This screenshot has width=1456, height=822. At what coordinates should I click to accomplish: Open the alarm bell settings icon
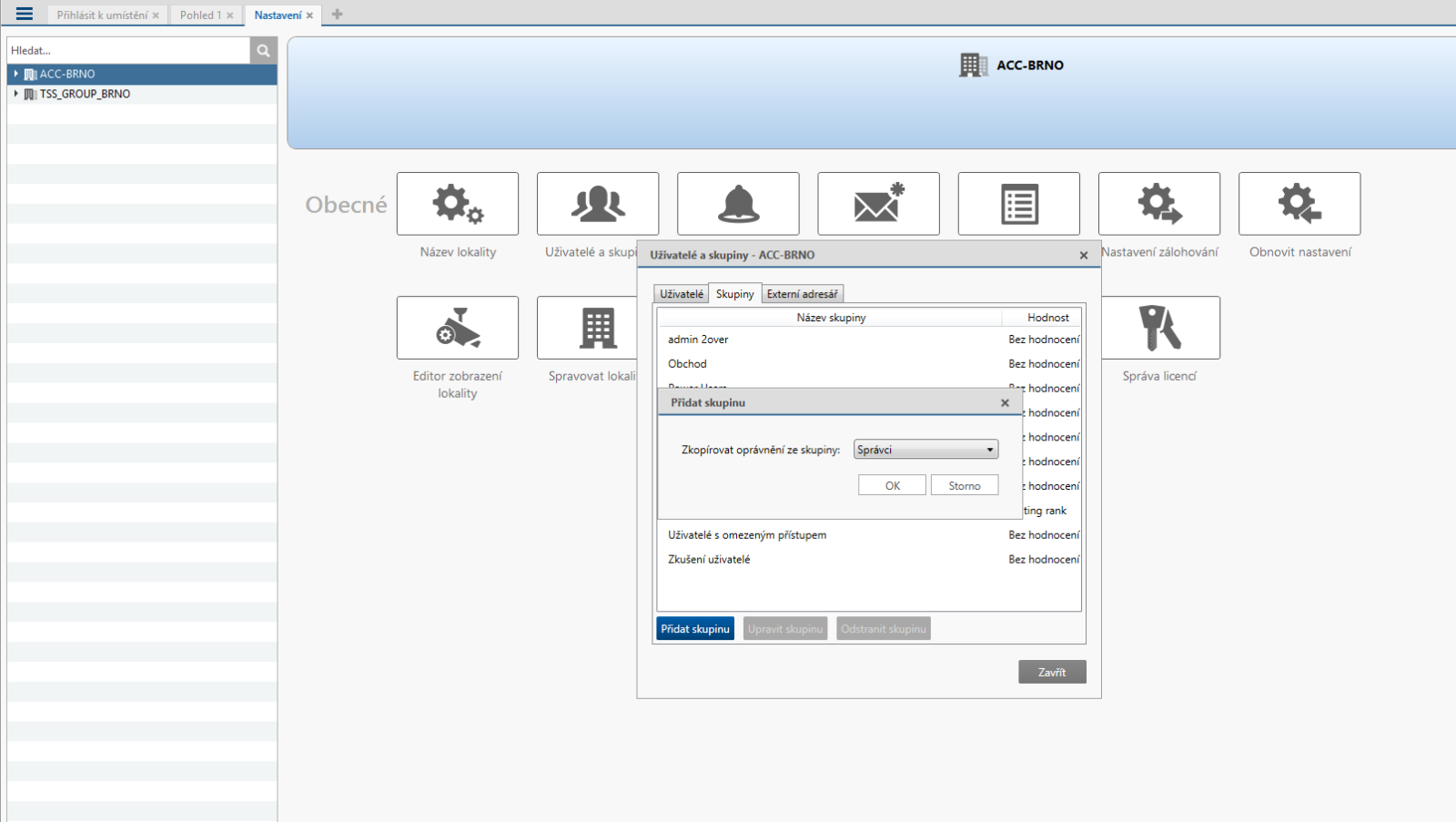[x=738, y=204]
